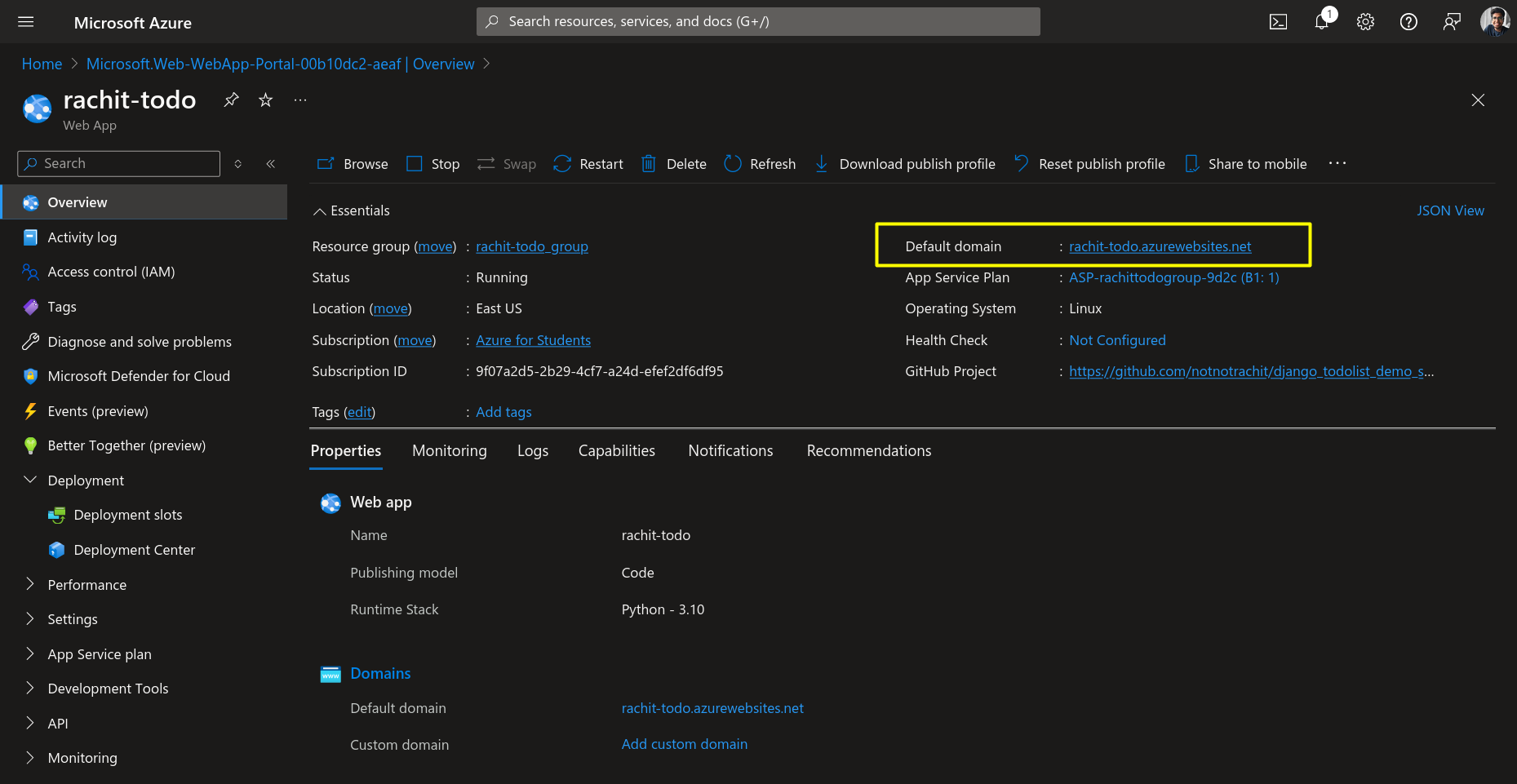Share the app to mobile
1517x784 pixels.
click(x=1244, y=163)
